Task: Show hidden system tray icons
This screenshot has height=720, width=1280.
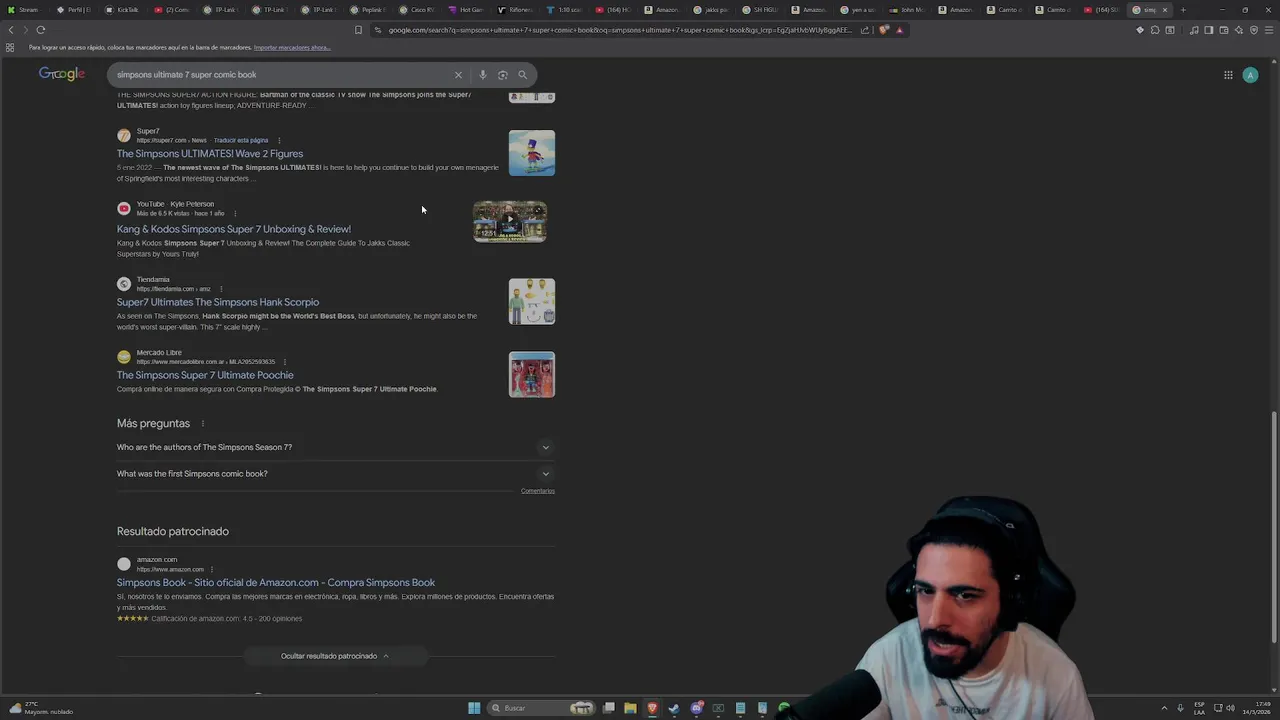Action: 1166,708
